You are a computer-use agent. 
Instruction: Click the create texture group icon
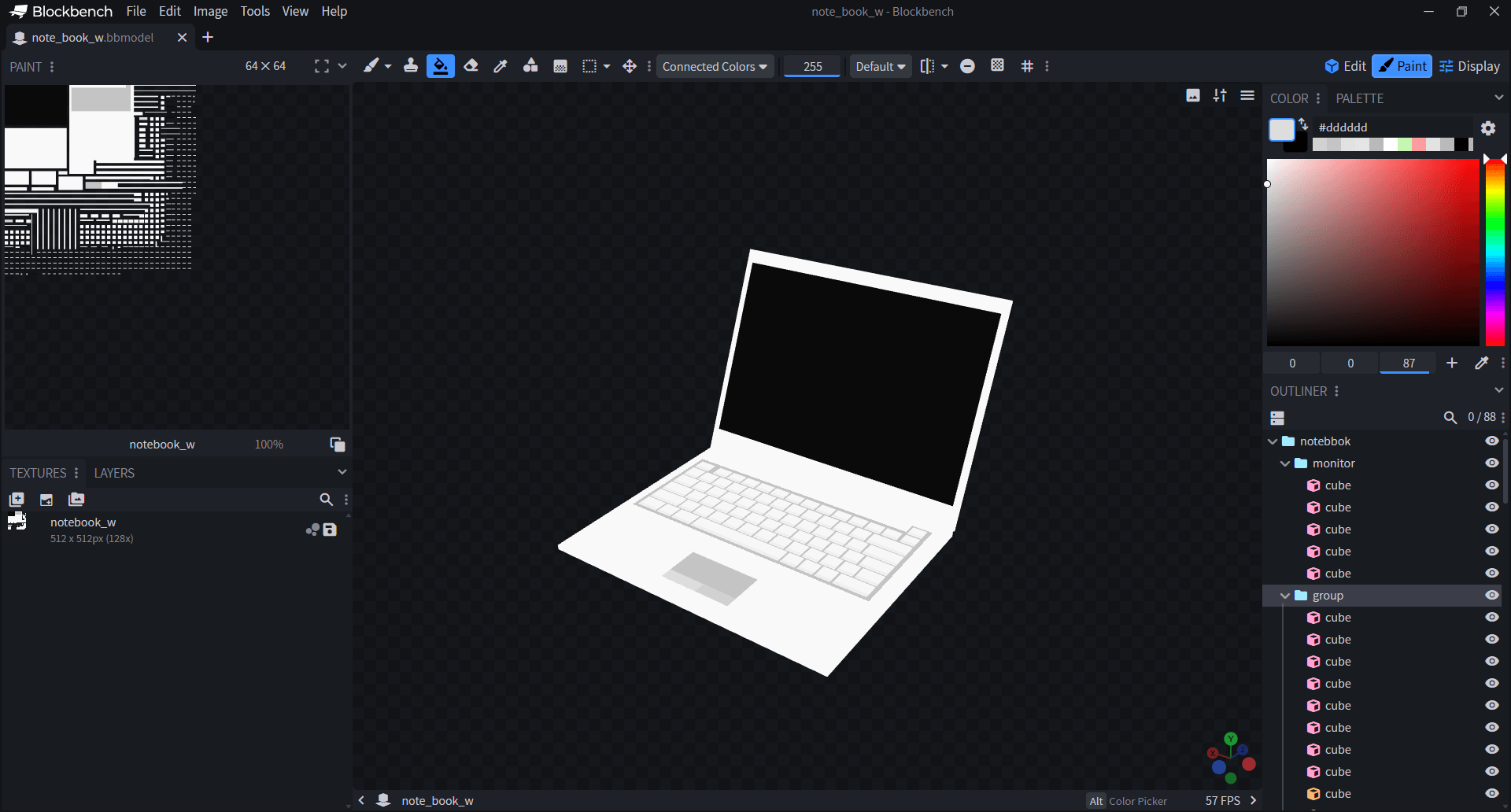(76, 500)
